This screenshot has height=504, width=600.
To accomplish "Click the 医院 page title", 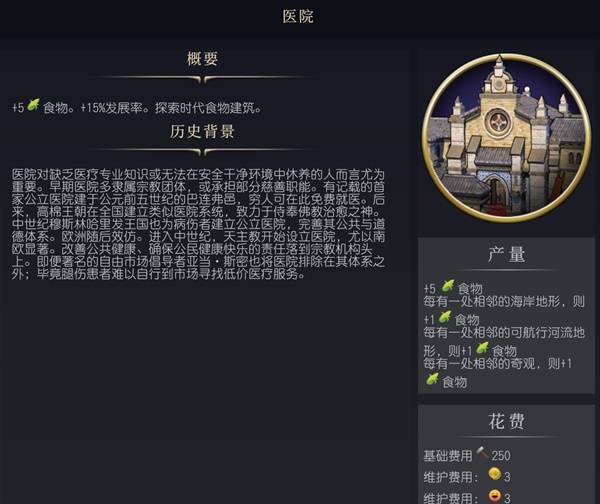I will point(298,16).
